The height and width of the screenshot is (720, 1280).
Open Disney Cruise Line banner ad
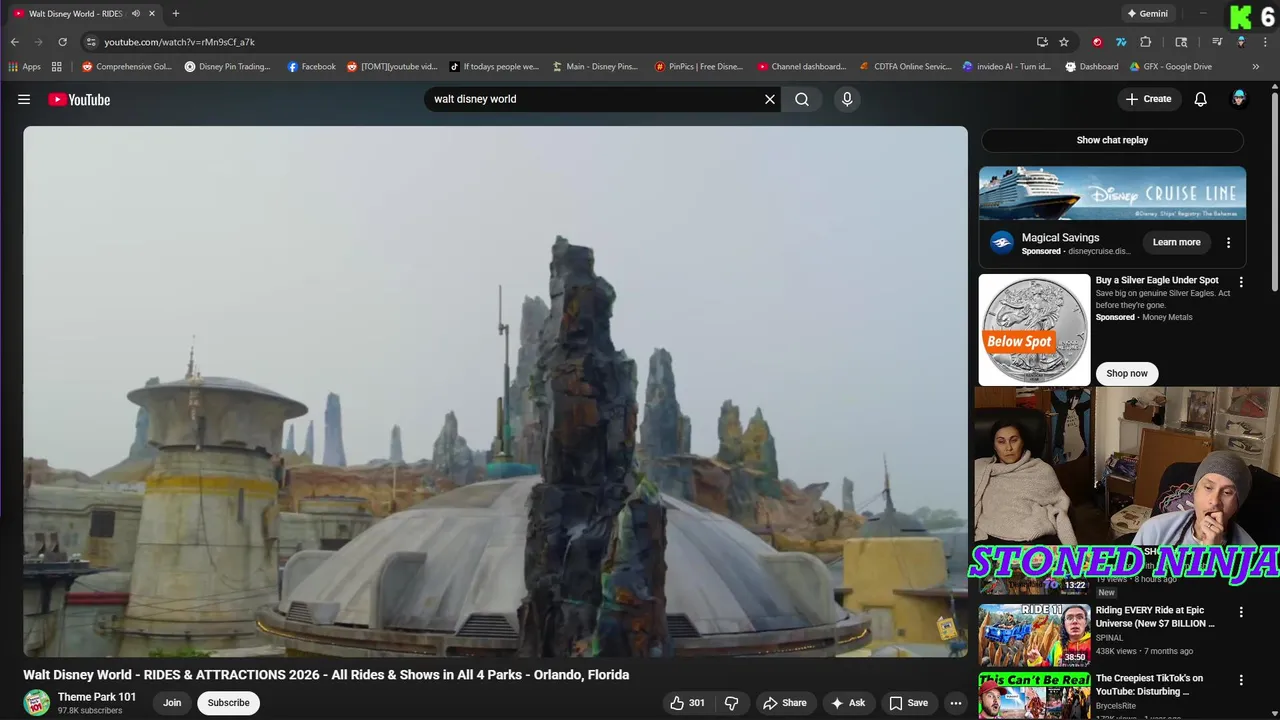click(1112, 193)
